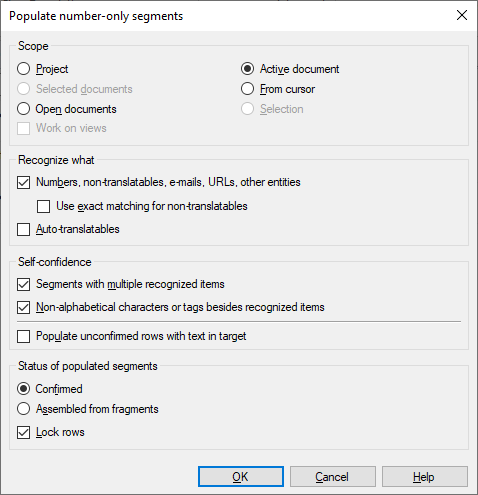Select Confirmed status radio button
The height and width of the screenshot is (495, 478).
(x=23, y=389)
